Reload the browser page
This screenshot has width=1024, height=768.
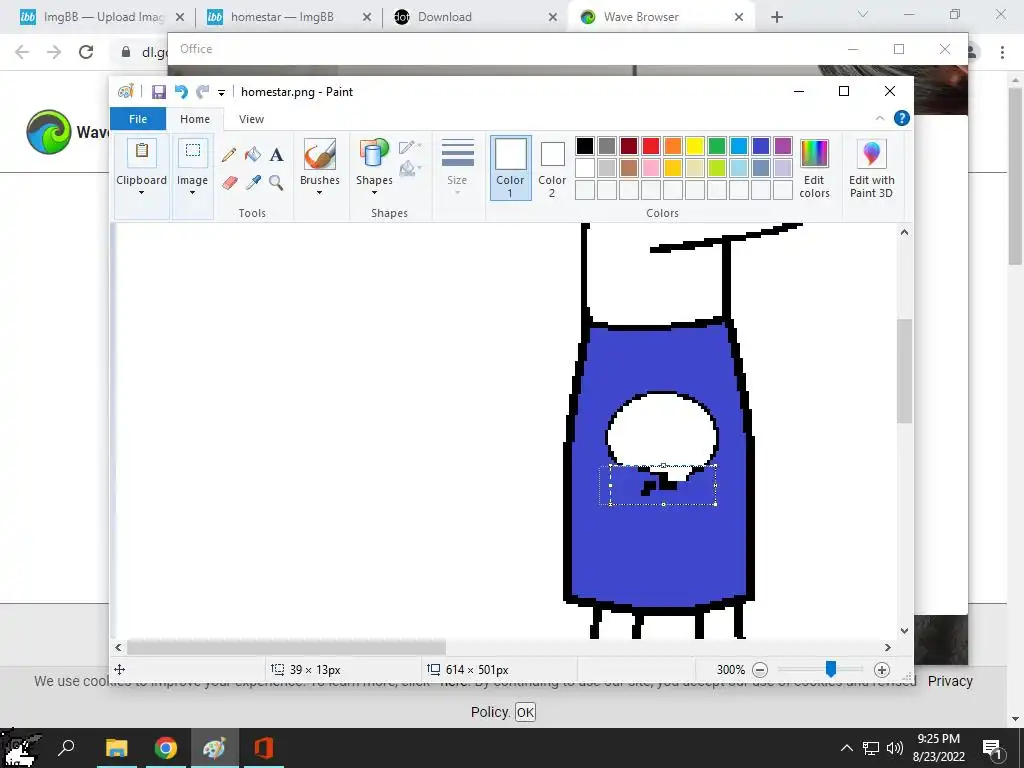(86, 52)
